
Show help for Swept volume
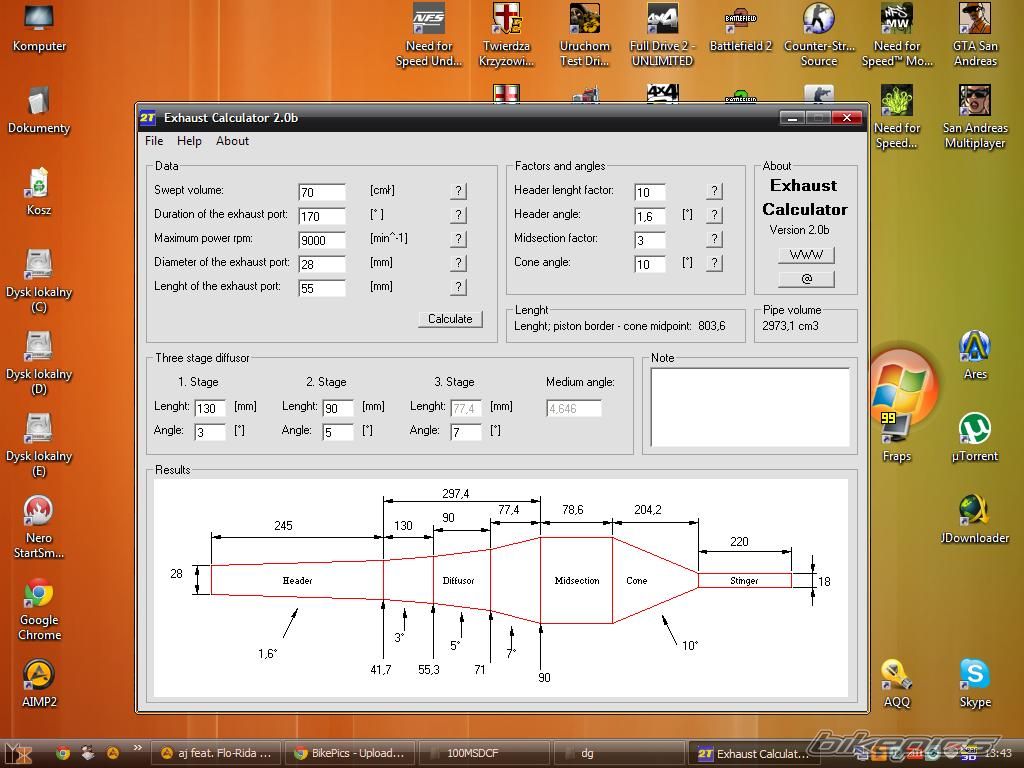(x=458, y=191)
